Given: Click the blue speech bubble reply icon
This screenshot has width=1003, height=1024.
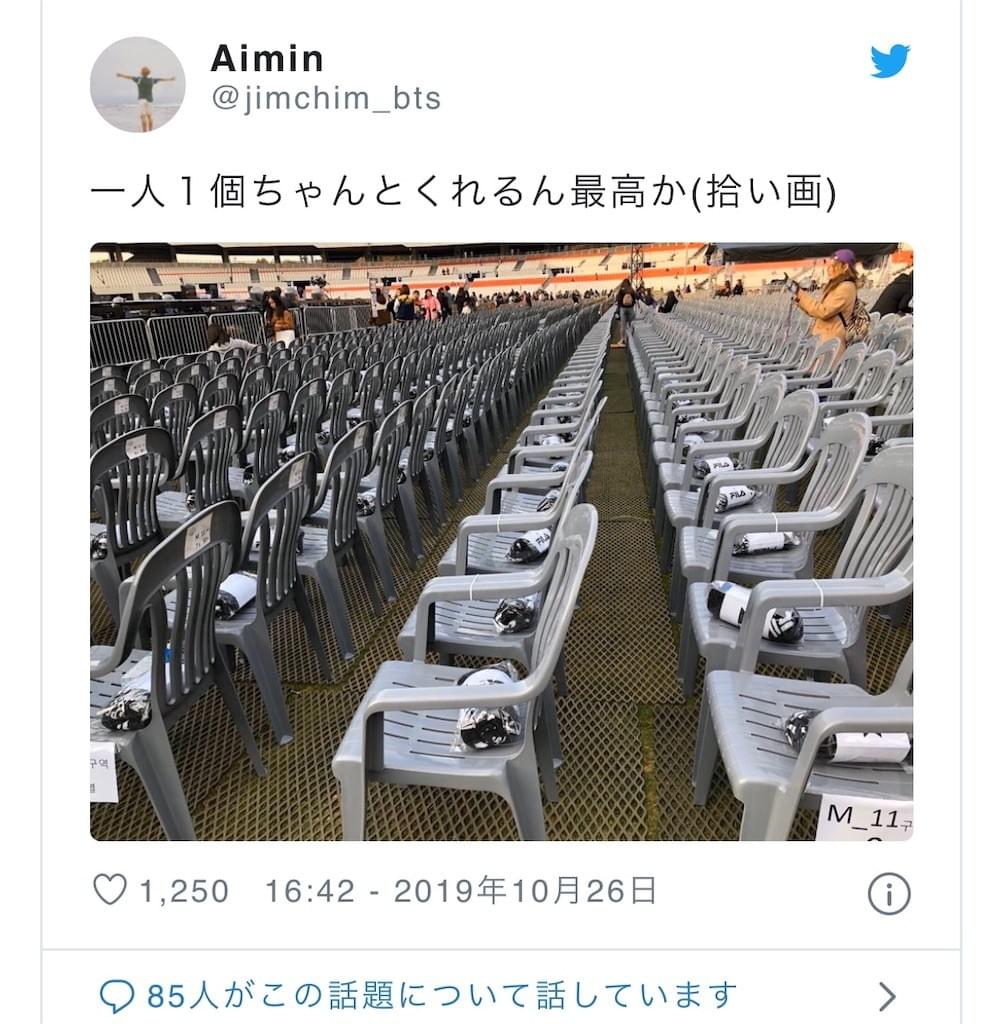Looking at the screenshot, I should [x=116, y=997].
